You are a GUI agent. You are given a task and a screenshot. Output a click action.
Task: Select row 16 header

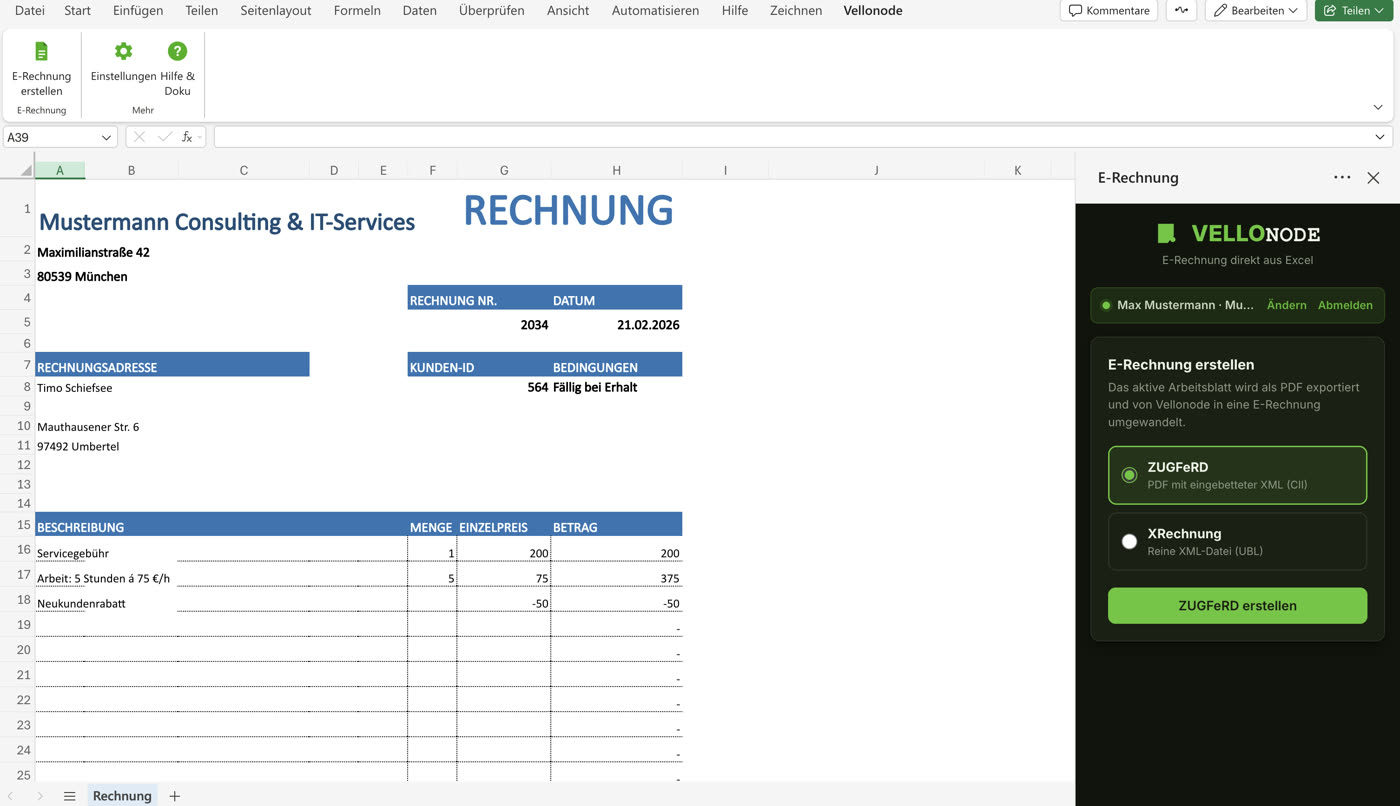[x=17, y=549]
